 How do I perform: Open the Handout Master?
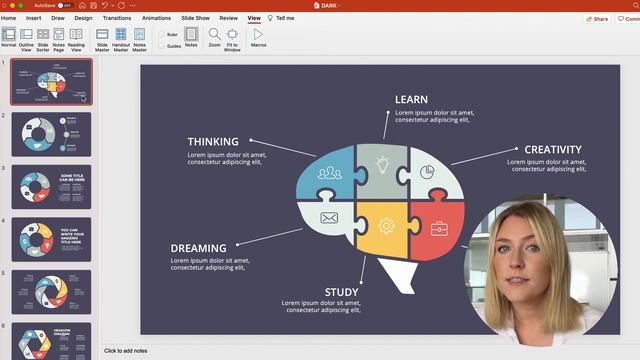[x=121, y=39]
